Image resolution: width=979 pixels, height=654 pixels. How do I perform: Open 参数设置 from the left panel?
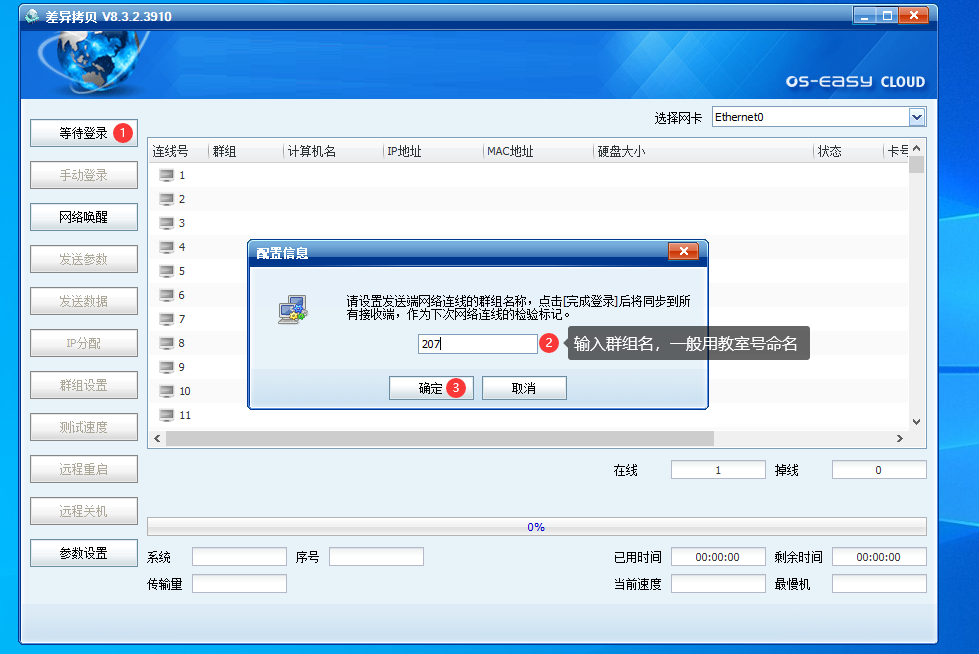tap(83, 553)
